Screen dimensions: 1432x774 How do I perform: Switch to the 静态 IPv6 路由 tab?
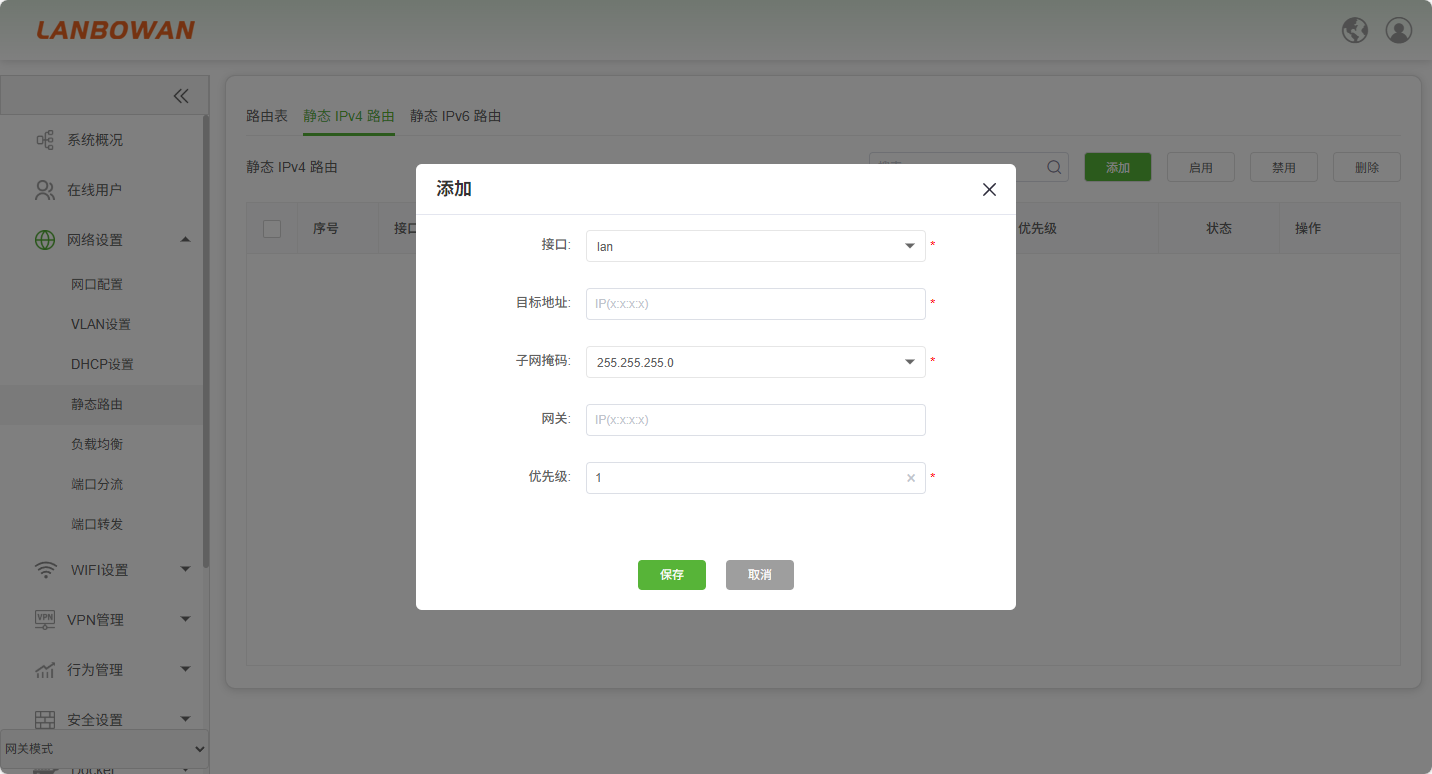point(456,116)
